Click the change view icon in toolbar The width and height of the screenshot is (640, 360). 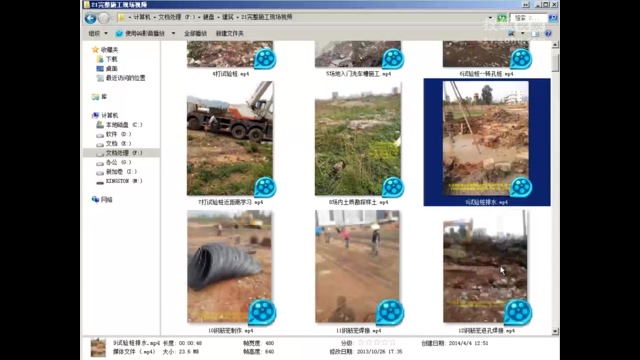click(x=511, y=33)
